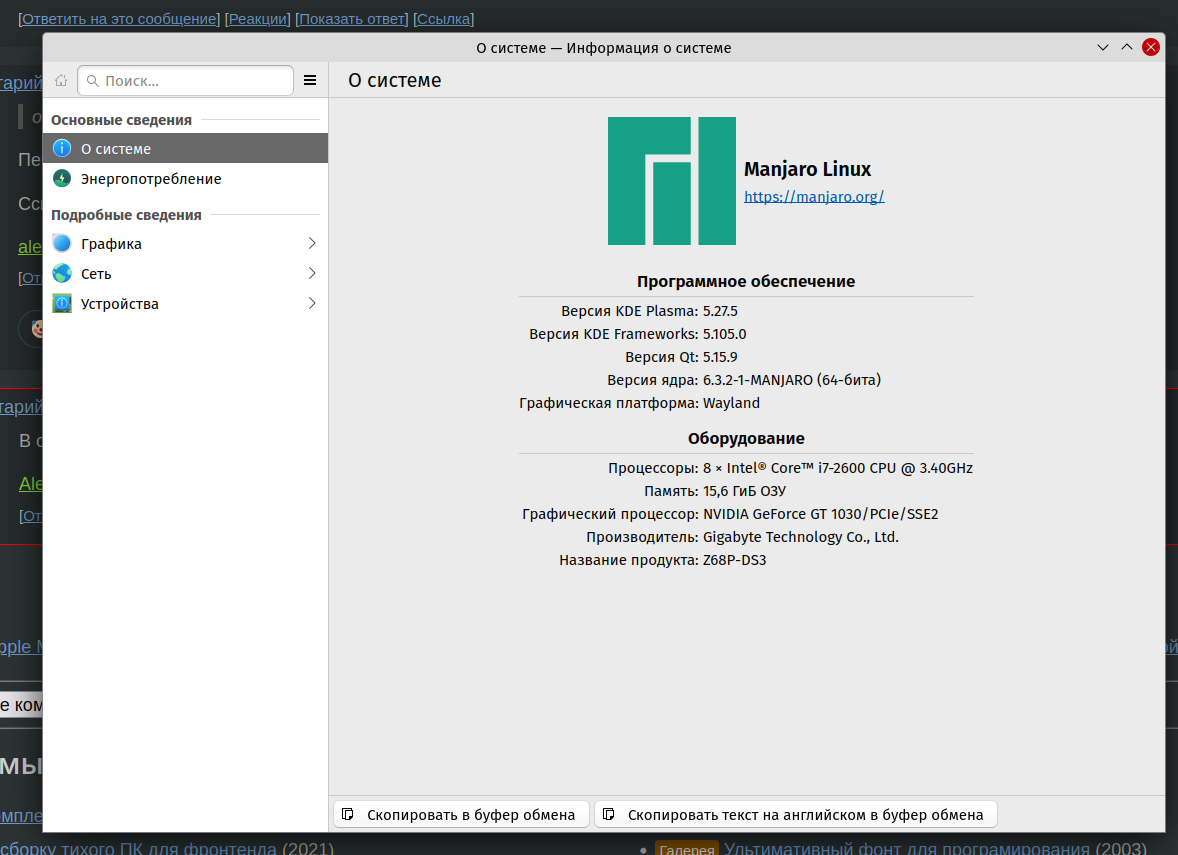Image resolution: width=1178 pixels, height=855 pixels.
Task: Click the KDE Frameworks version 5.105.0
Action: click(724, 334)
